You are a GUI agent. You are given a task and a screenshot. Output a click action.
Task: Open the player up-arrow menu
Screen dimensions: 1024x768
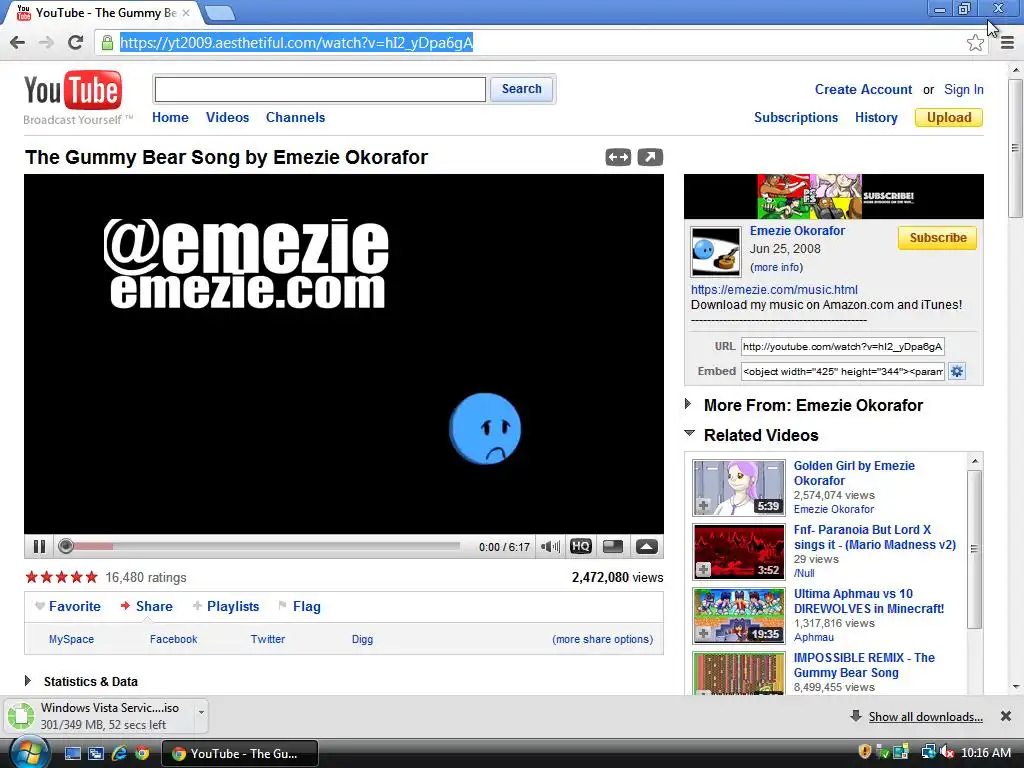point(647,547)
